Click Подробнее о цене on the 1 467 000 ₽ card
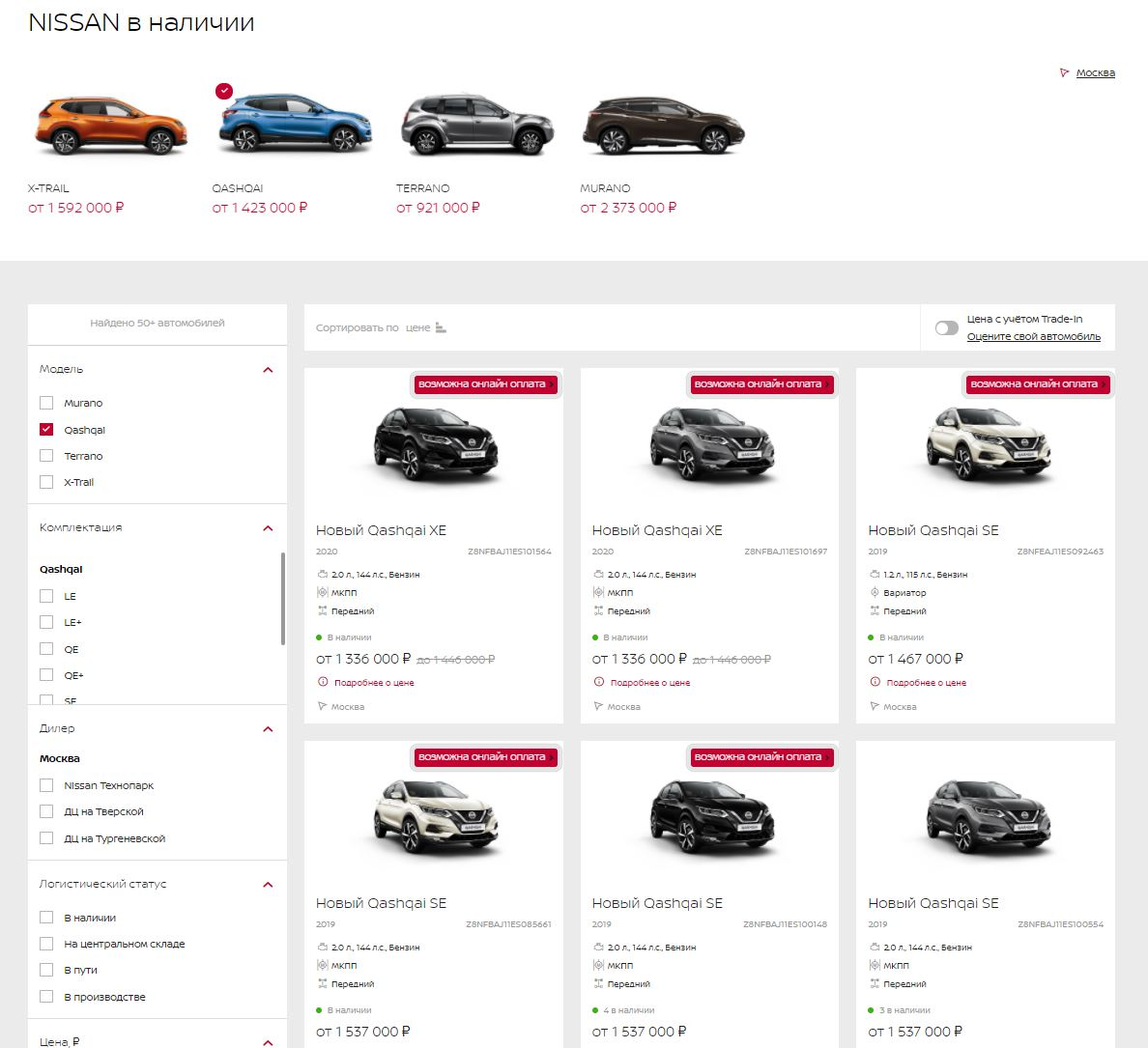The image size is (1148, 1048). click(926, 683)
